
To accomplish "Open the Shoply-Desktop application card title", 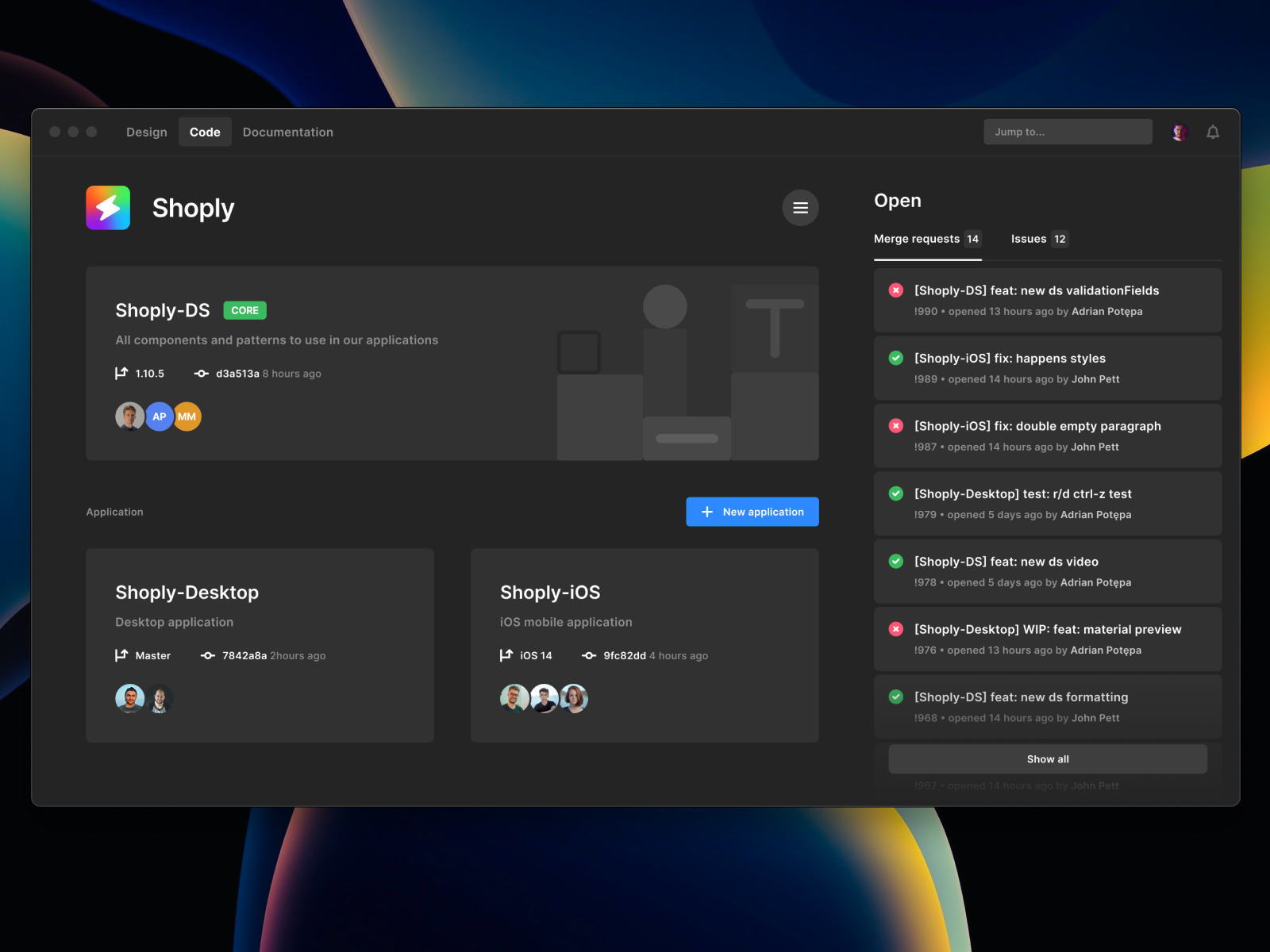I will coord(187,593).
